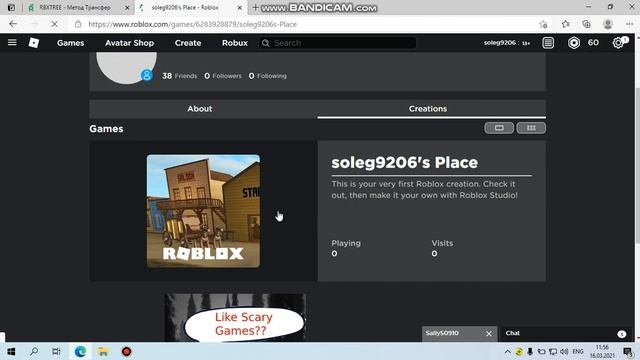Screen dimensions: 640x360
Task: Open Windows Action Center notifications
Action: click(x=628, y=351)
